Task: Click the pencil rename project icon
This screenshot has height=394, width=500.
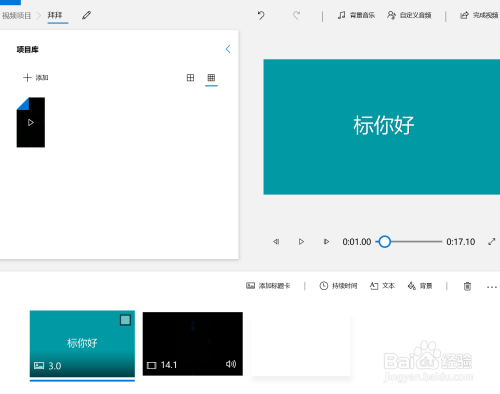Action: click(x=86, y=15)
